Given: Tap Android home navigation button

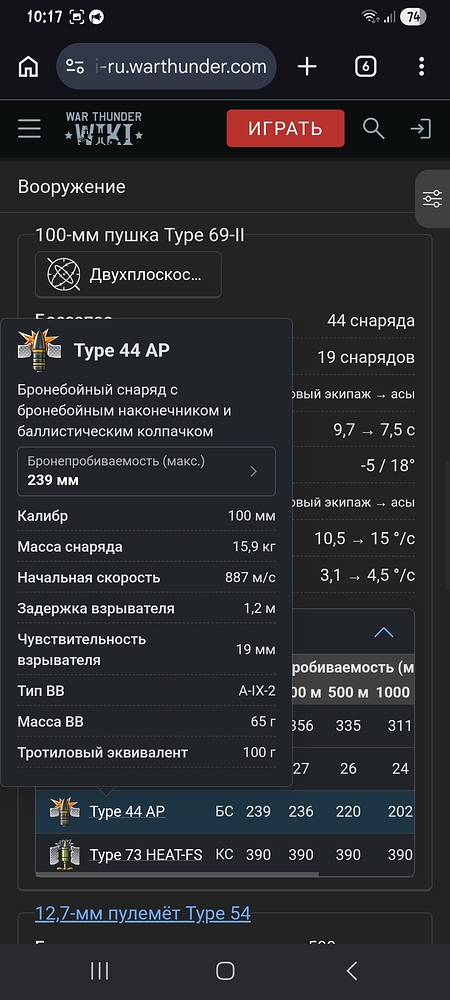Looking at the screenshot, I should pos(225,971).
